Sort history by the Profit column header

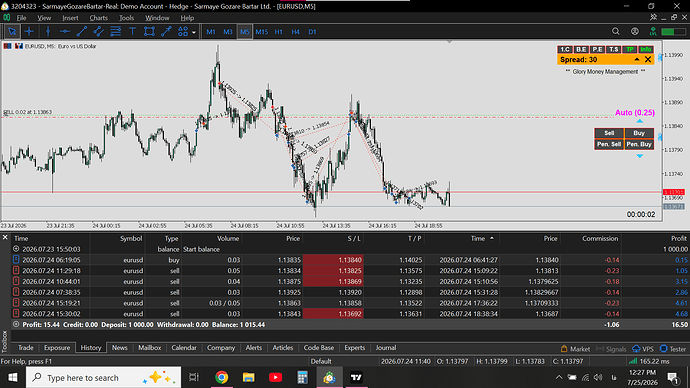(679, 238)
